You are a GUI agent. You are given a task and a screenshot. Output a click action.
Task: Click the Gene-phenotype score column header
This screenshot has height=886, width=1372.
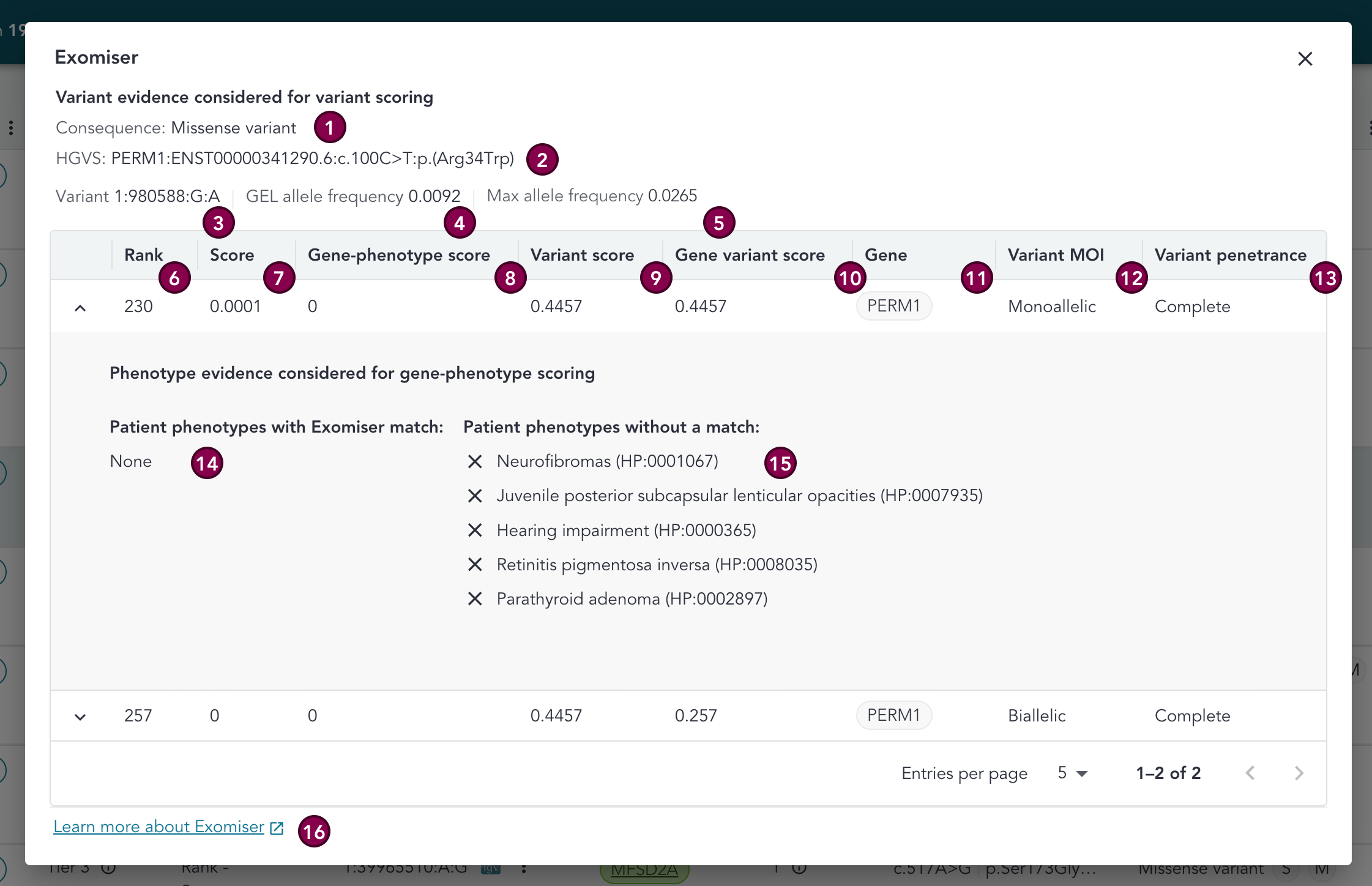point(398,255)
